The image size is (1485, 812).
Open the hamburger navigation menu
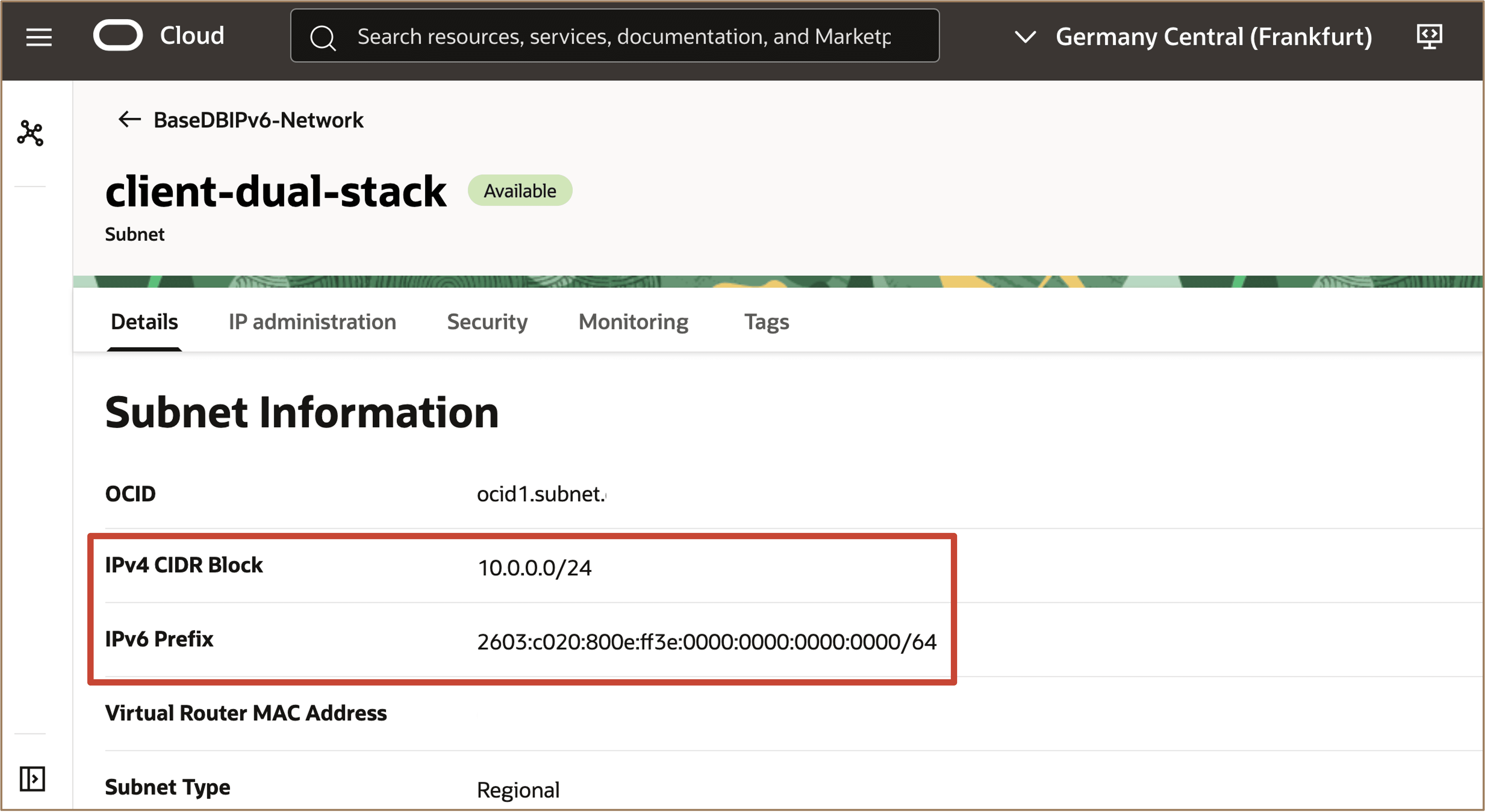pos(39,37)
